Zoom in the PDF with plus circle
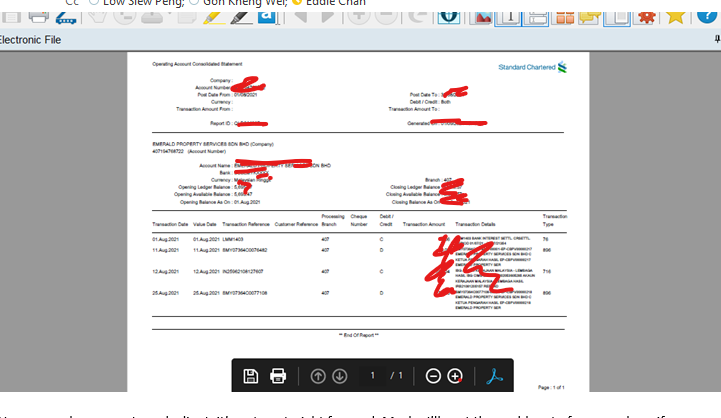 coord(455,376)
